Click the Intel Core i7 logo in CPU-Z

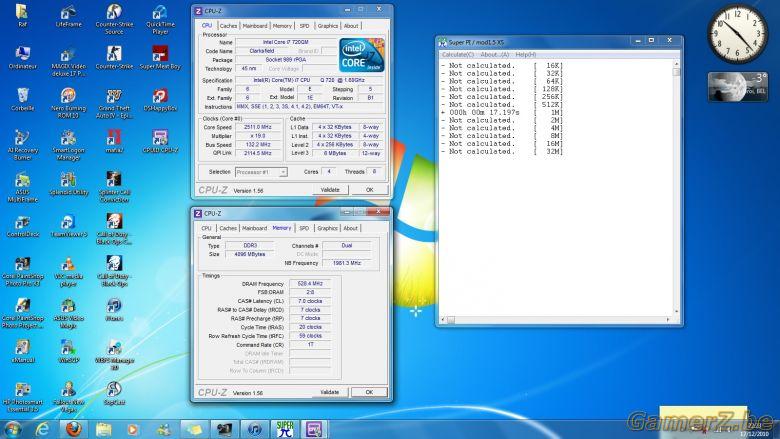pos(362,55)
